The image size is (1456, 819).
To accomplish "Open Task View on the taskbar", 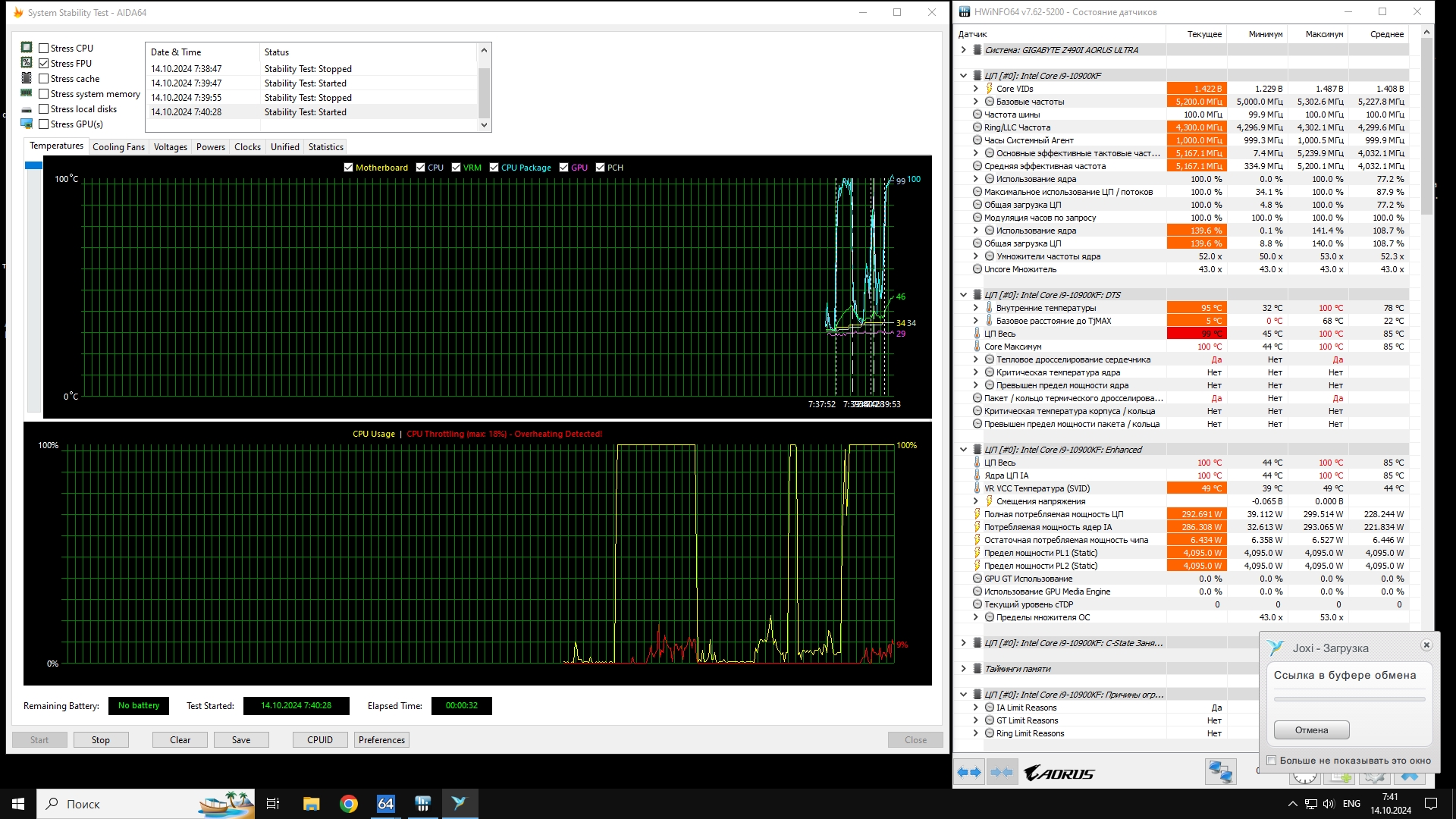I will point(273,804).
